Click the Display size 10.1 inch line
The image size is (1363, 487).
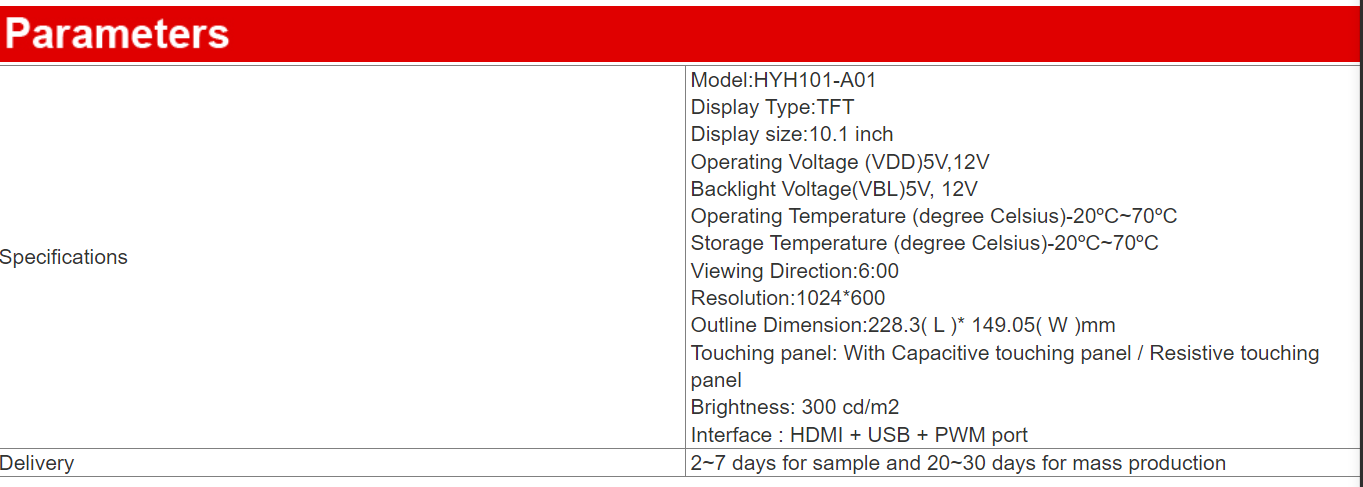tap(792, 134)
